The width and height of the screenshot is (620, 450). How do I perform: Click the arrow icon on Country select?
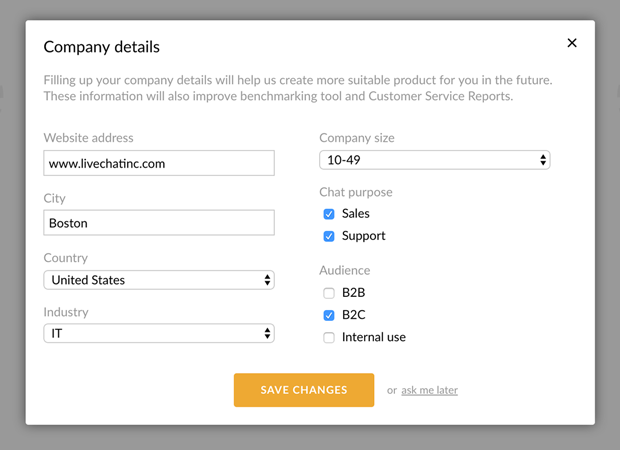click(x=267, y=280)
